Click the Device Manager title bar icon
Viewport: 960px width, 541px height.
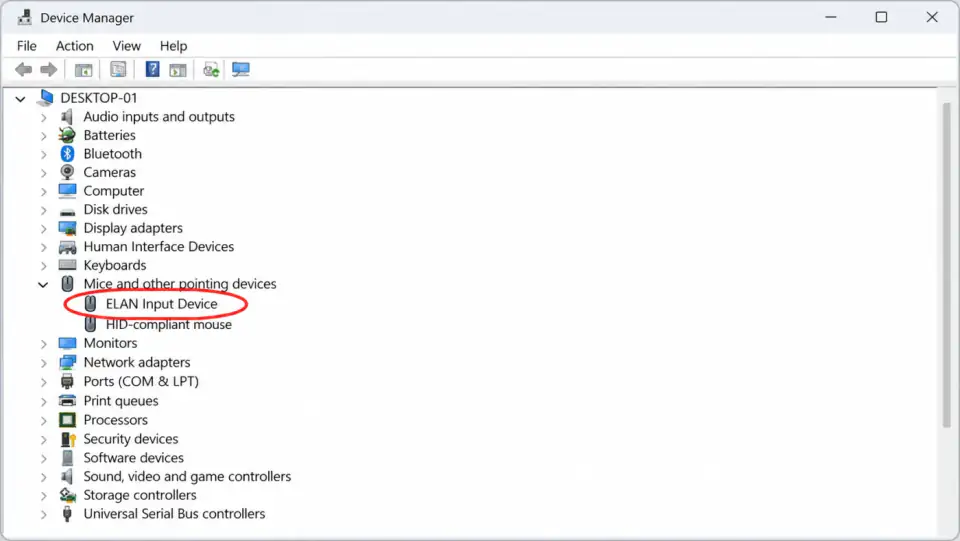(24, 18)
